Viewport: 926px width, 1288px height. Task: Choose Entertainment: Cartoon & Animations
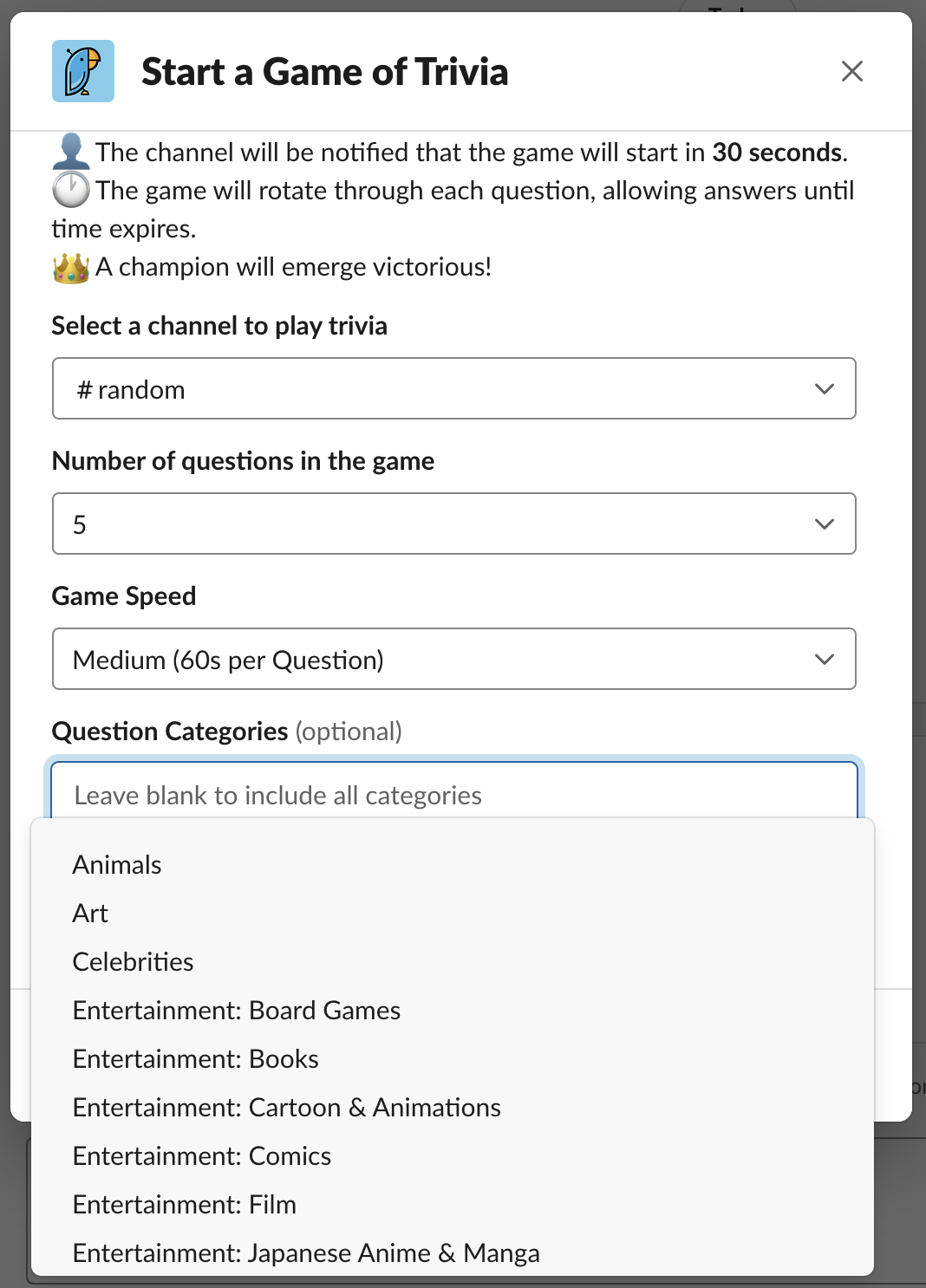[453, 1108]
